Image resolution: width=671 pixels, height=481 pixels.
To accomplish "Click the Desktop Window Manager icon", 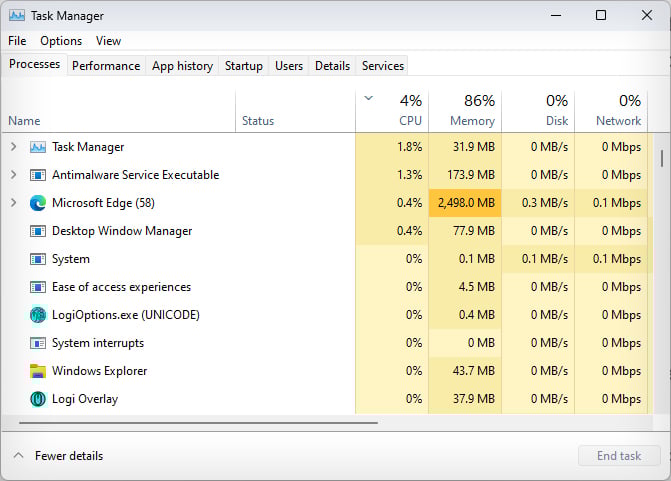I will click(x=38, y=231).
